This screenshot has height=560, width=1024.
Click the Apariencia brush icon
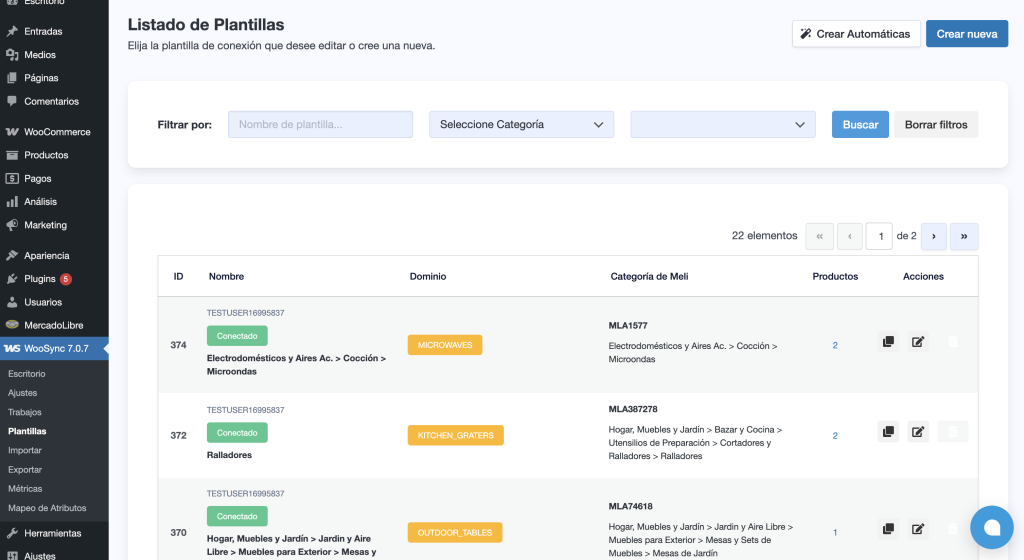point(12,255)
